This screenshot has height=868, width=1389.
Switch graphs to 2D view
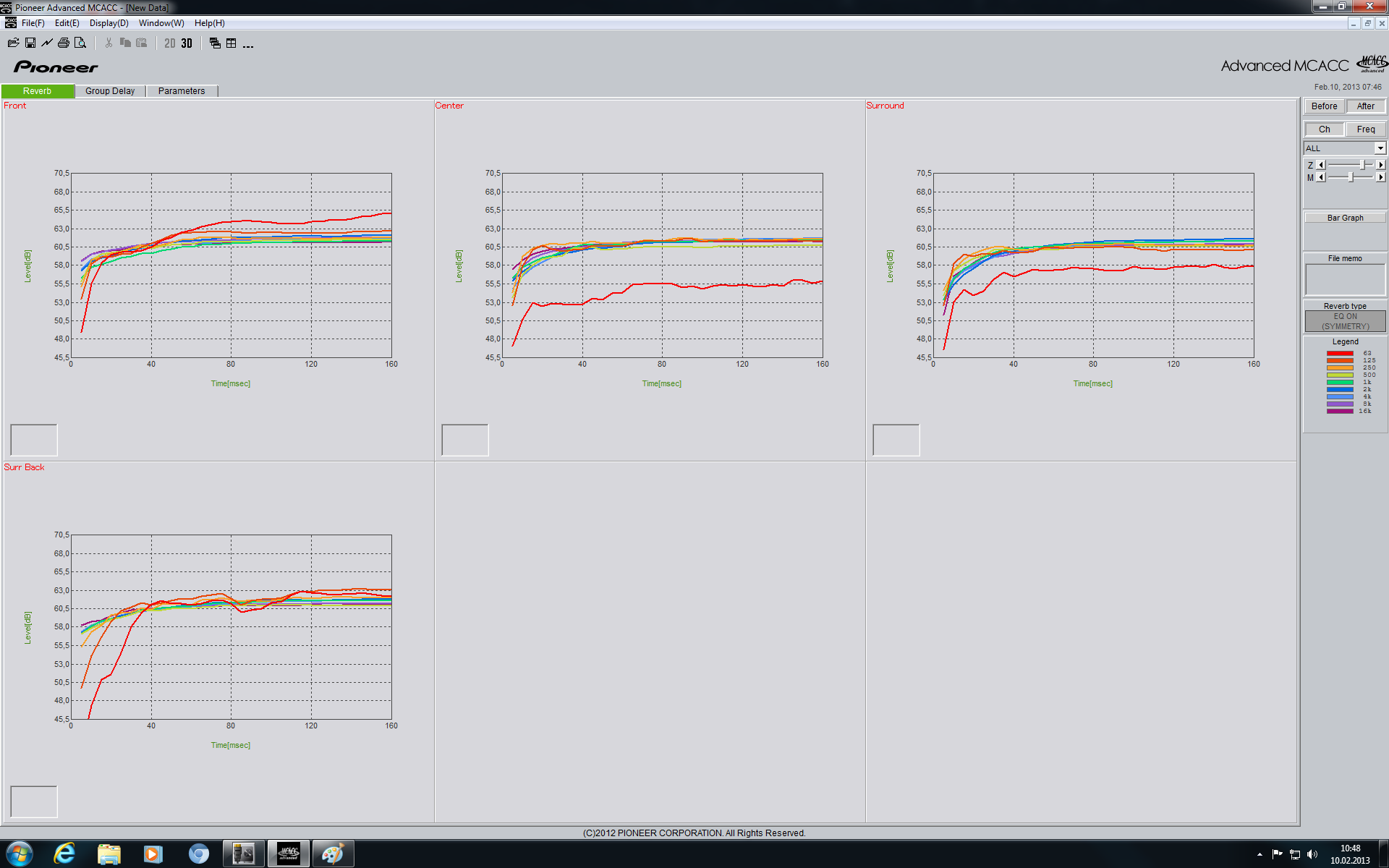tap(170, 43)
